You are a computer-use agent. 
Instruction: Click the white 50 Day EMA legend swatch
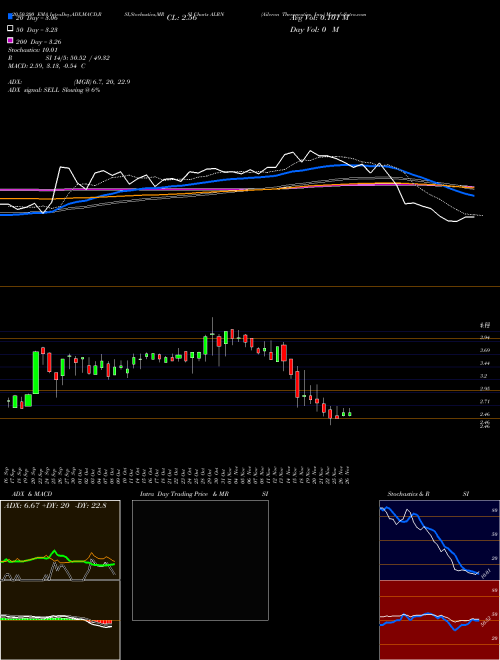[x=10, y=29]
